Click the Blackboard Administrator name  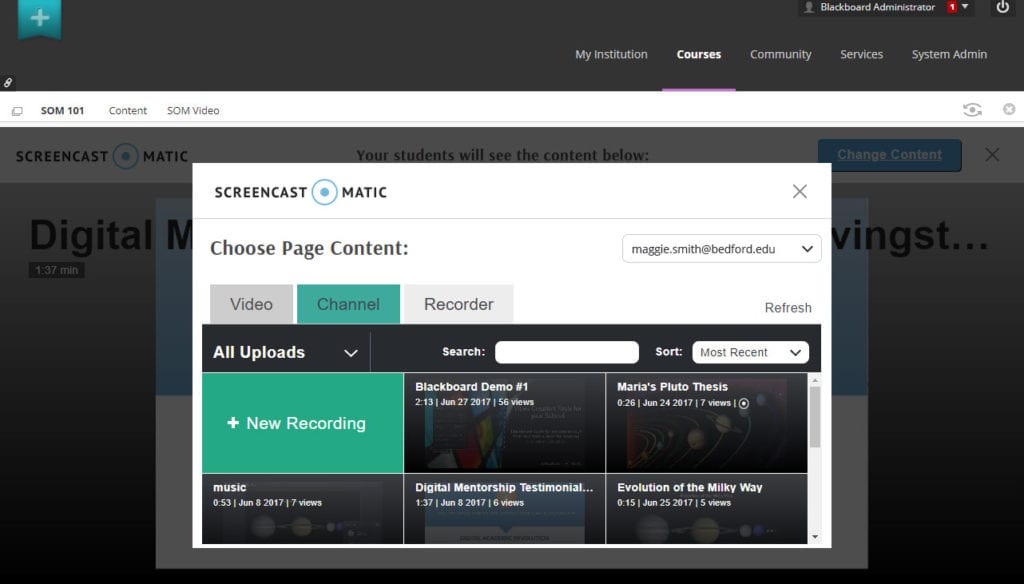[877, 7]
